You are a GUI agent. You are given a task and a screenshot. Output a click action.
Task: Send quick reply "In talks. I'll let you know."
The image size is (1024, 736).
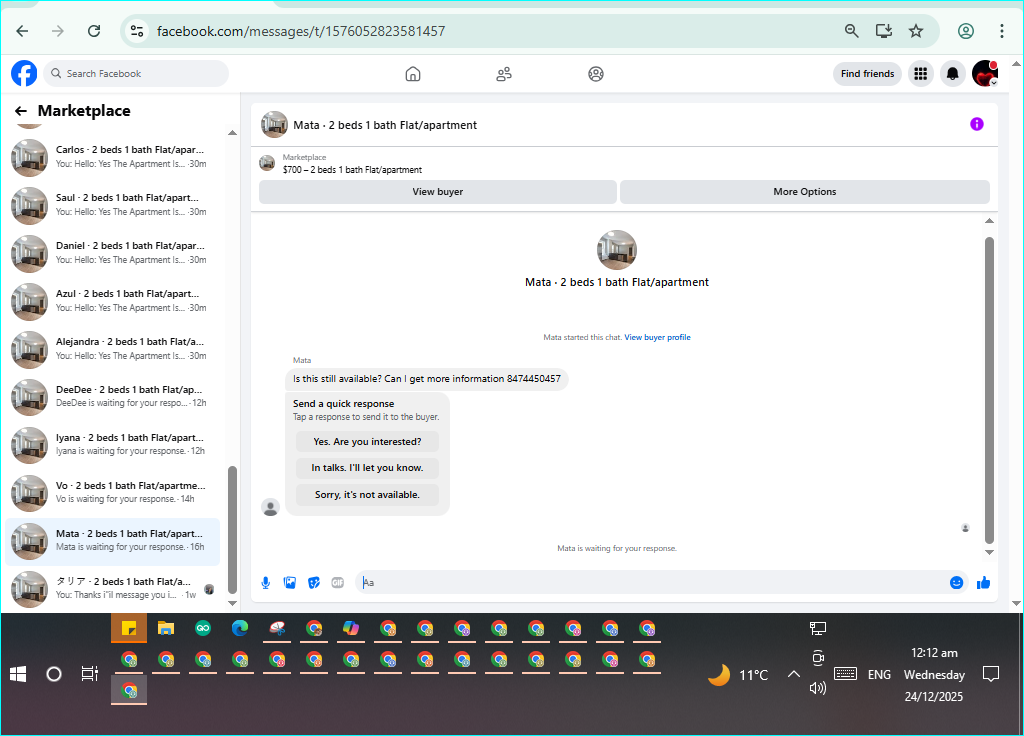pos(367,468)
